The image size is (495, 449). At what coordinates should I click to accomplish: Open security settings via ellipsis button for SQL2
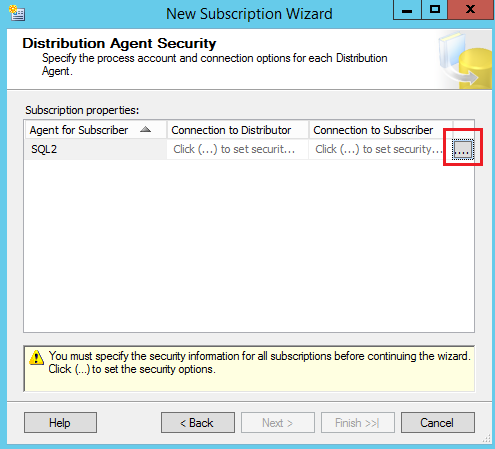point(463,150)
